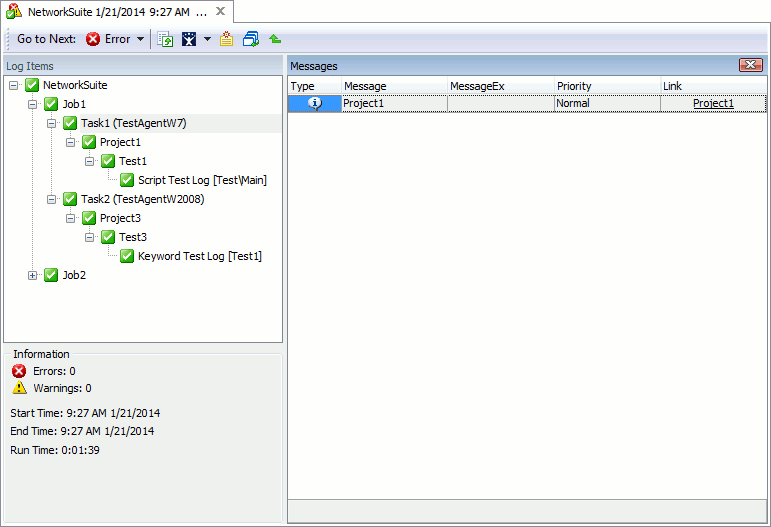Click the Errors red X icon
This screenshot has width=771, height=527.
click(19, 371)
